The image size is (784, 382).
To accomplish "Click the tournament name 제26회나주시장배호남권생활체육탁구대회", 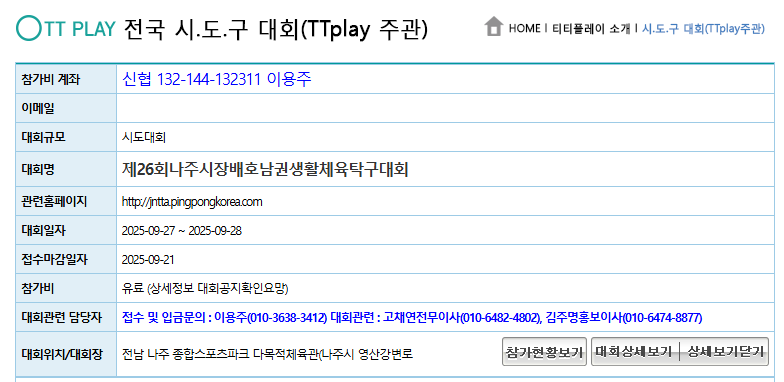I will point(265,170).
